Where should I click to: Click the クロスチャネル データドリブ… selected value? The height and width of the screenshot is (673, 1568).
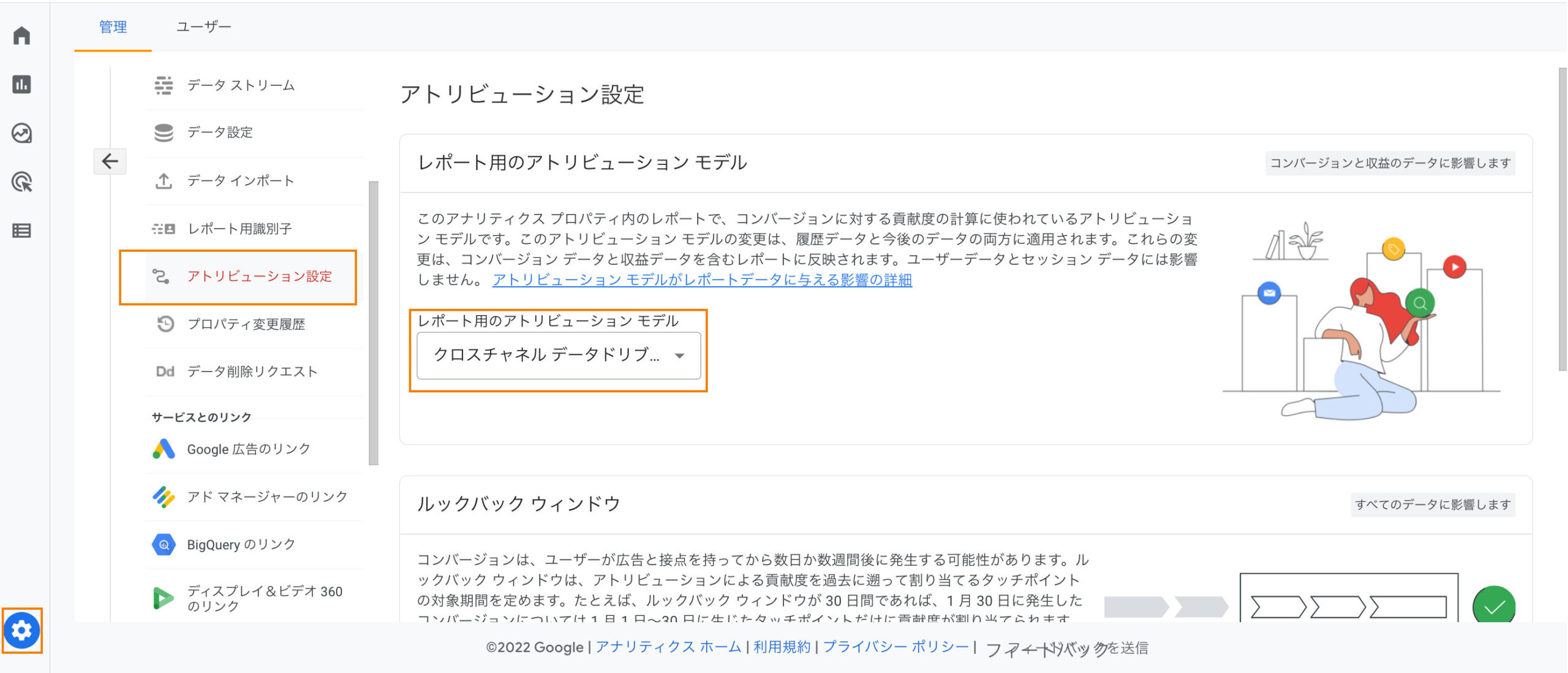pyautogui.click(x=546, y=355)
